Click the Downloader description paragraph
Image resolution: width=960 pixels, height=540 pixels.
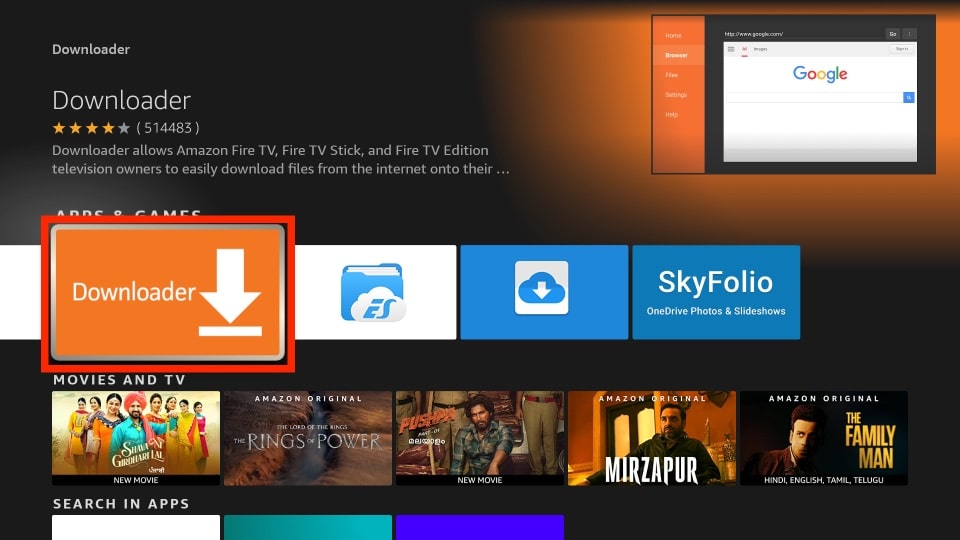280,159
